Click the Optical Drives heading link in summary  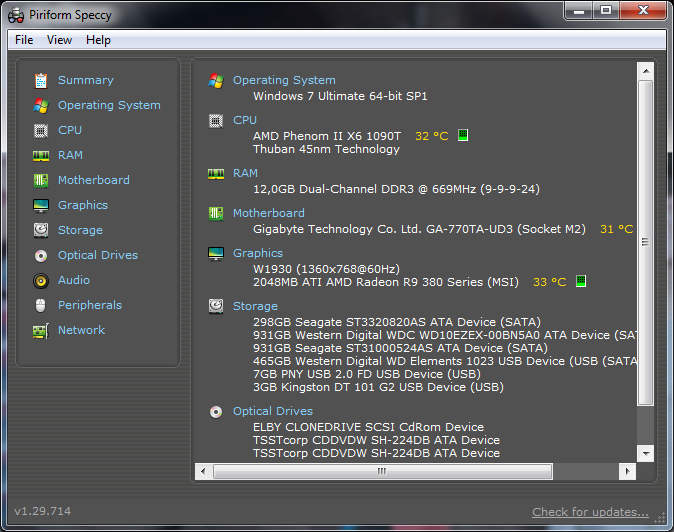(x=273, y=411)
